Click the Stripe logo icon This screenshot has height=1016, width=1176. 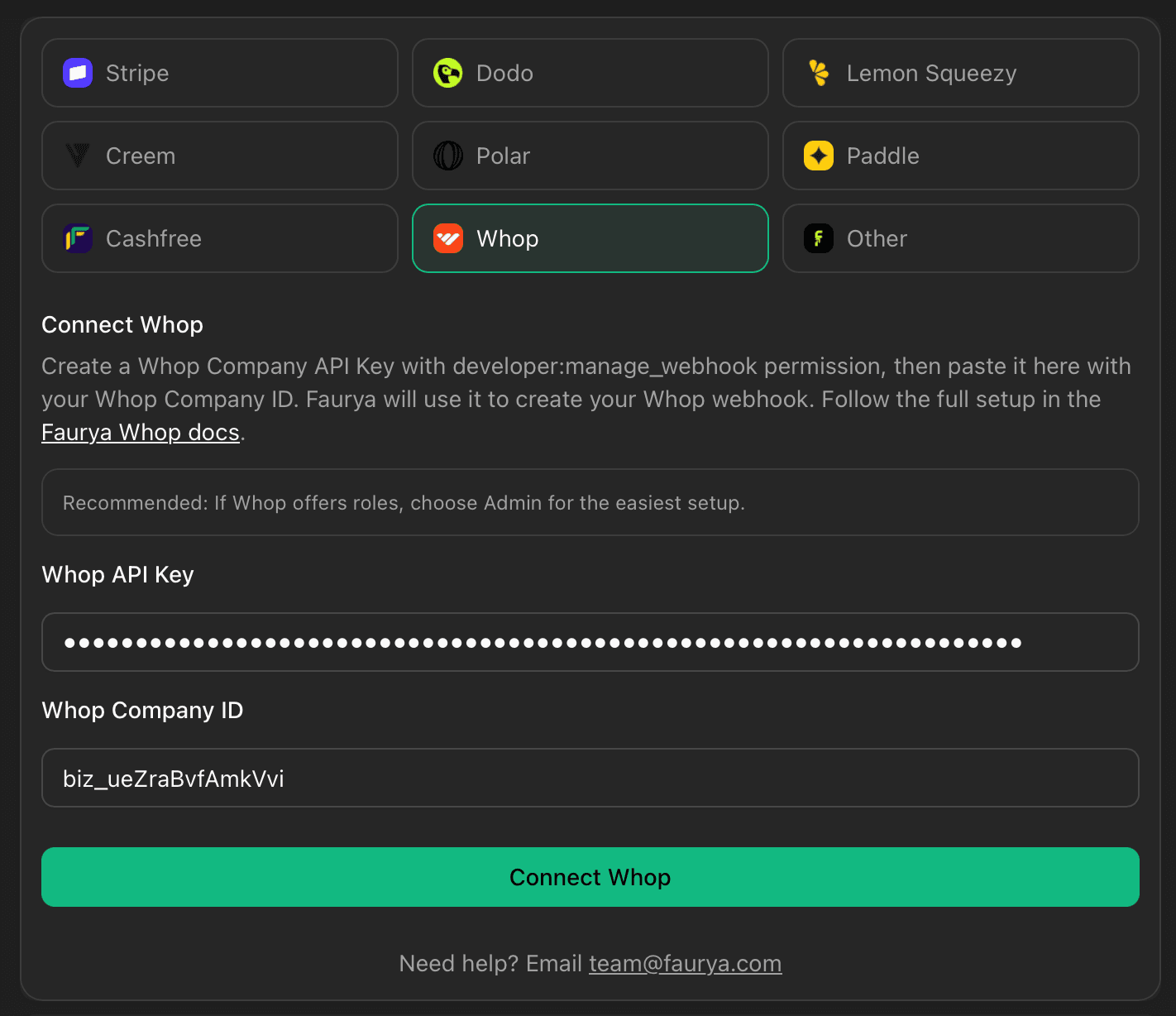[78, 73]
